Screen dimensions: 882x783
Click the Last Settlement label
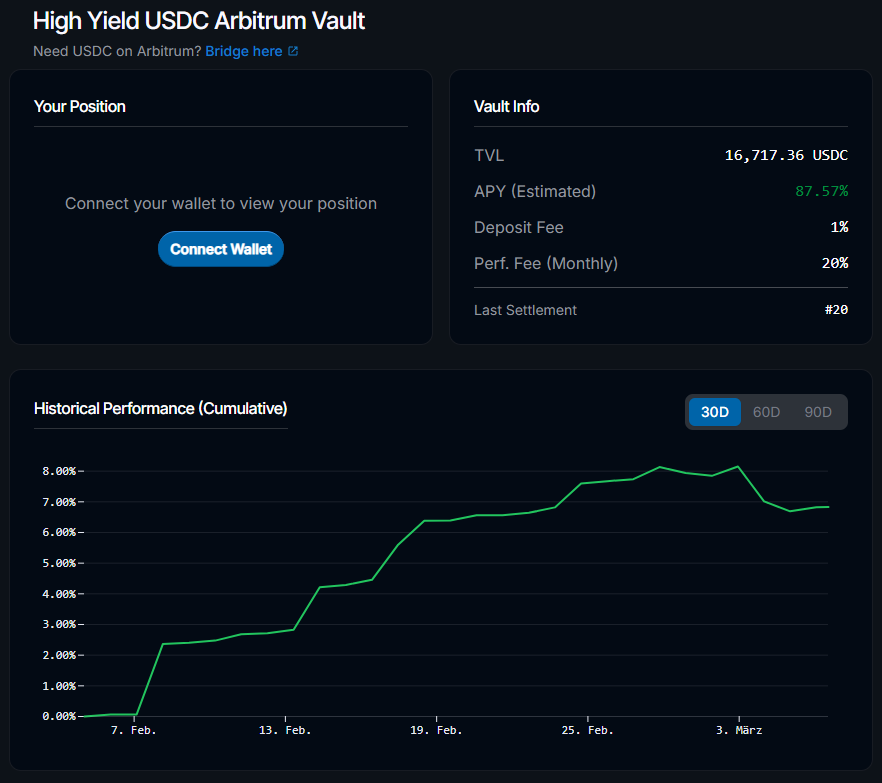coord(525,310)
